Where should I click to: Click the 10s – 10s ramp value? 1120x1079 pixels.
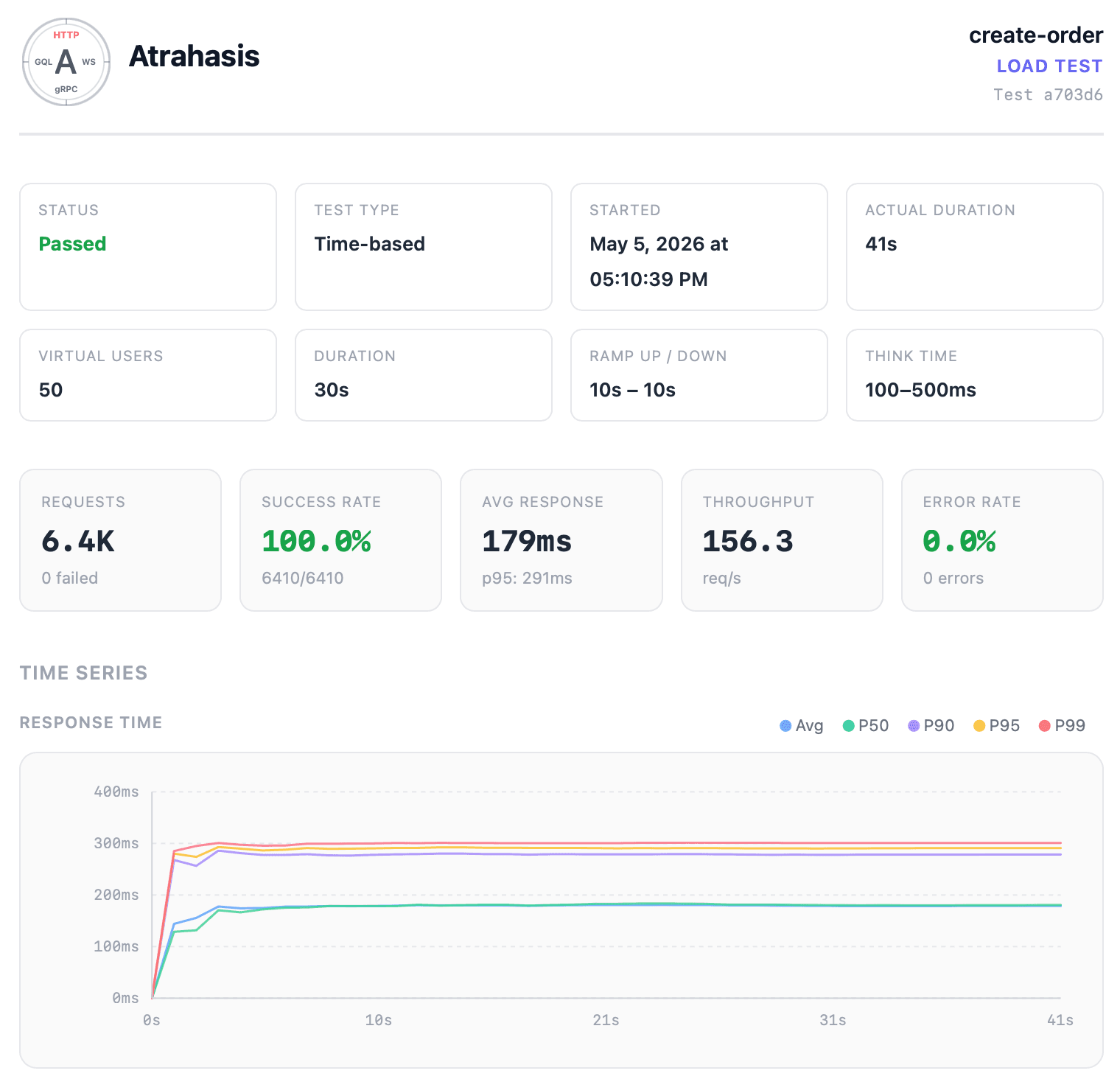pyautogui.click(x=632, y=390)
